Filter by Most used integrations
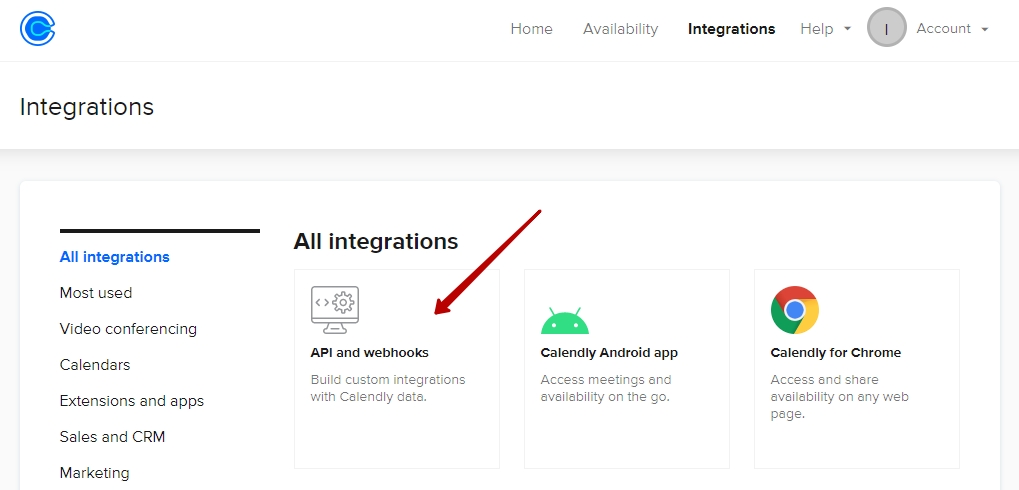Viewport: 1019px width, 490px height. (x=96, y=292)
